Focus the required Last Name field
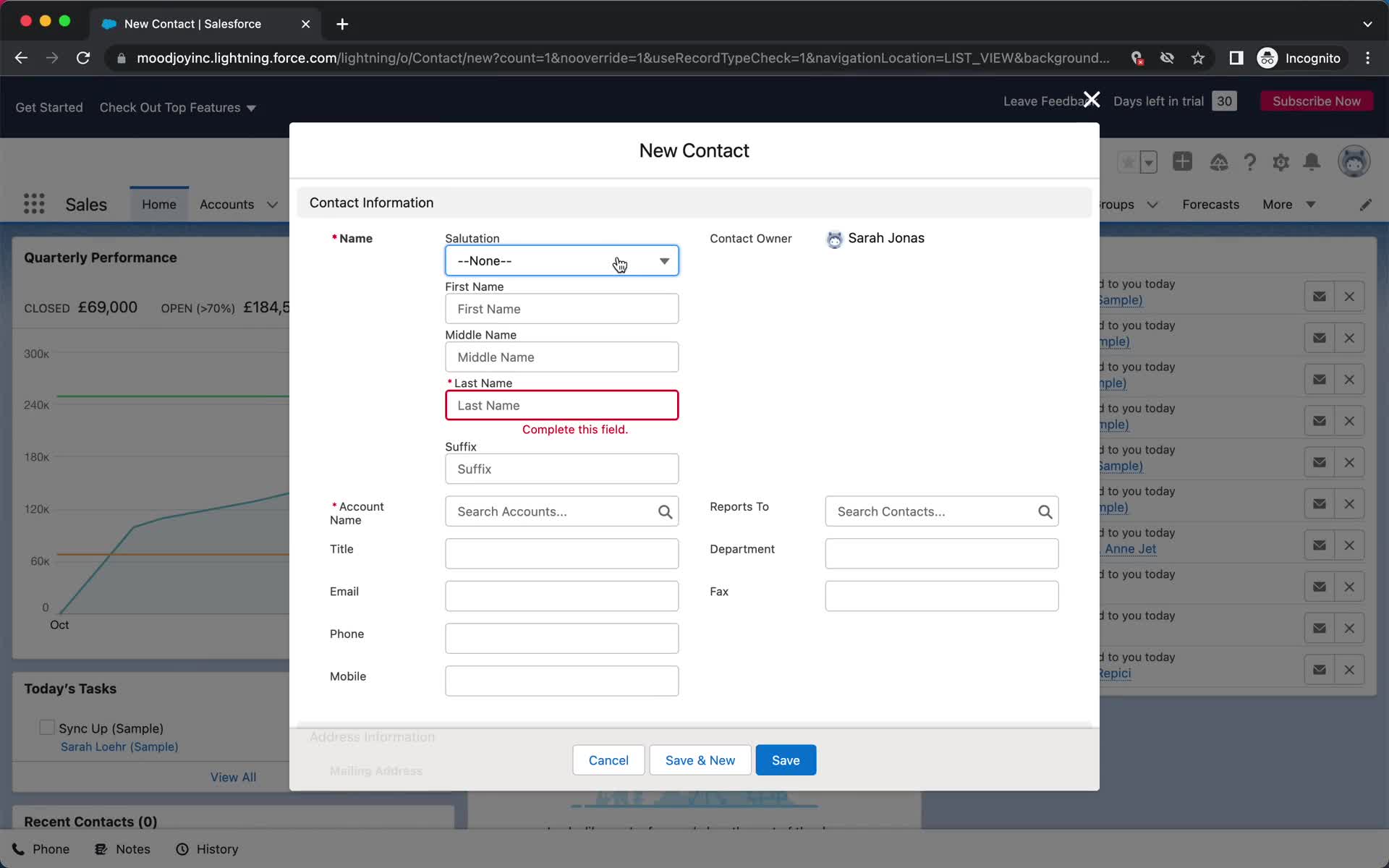Viewport: 1389px width, 868px height. pyautogui.click(x=561, y=406)
